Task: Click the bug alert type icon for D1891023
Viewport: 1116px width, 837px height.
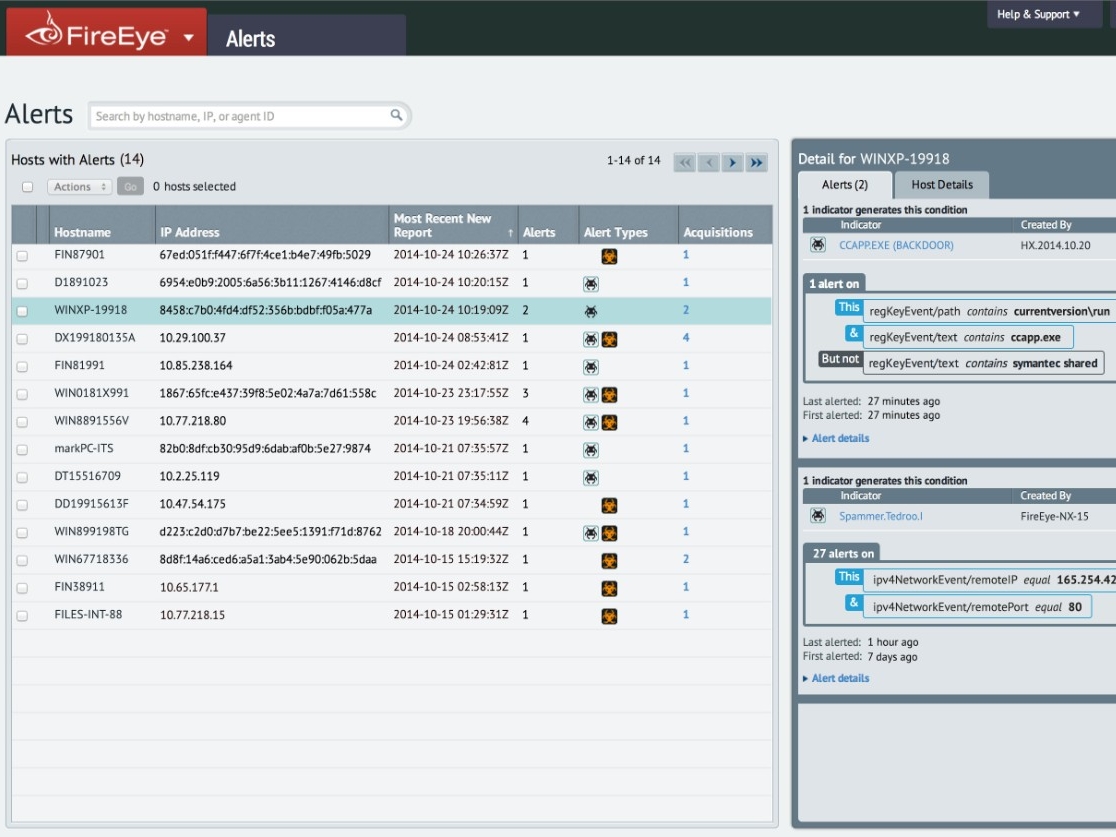Action: [x=591, y=284]
